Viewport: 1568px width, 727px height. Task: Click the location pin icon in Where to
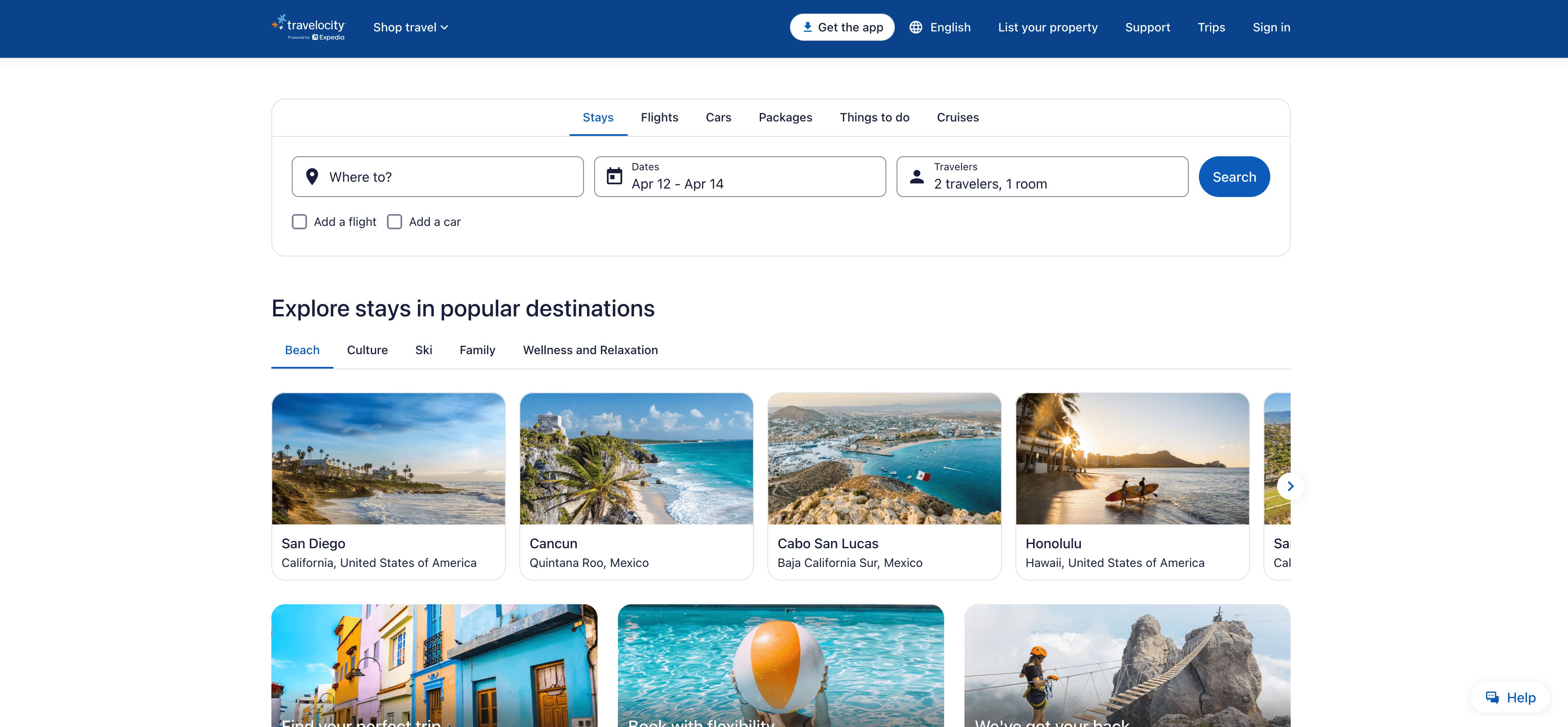(312, 176)
